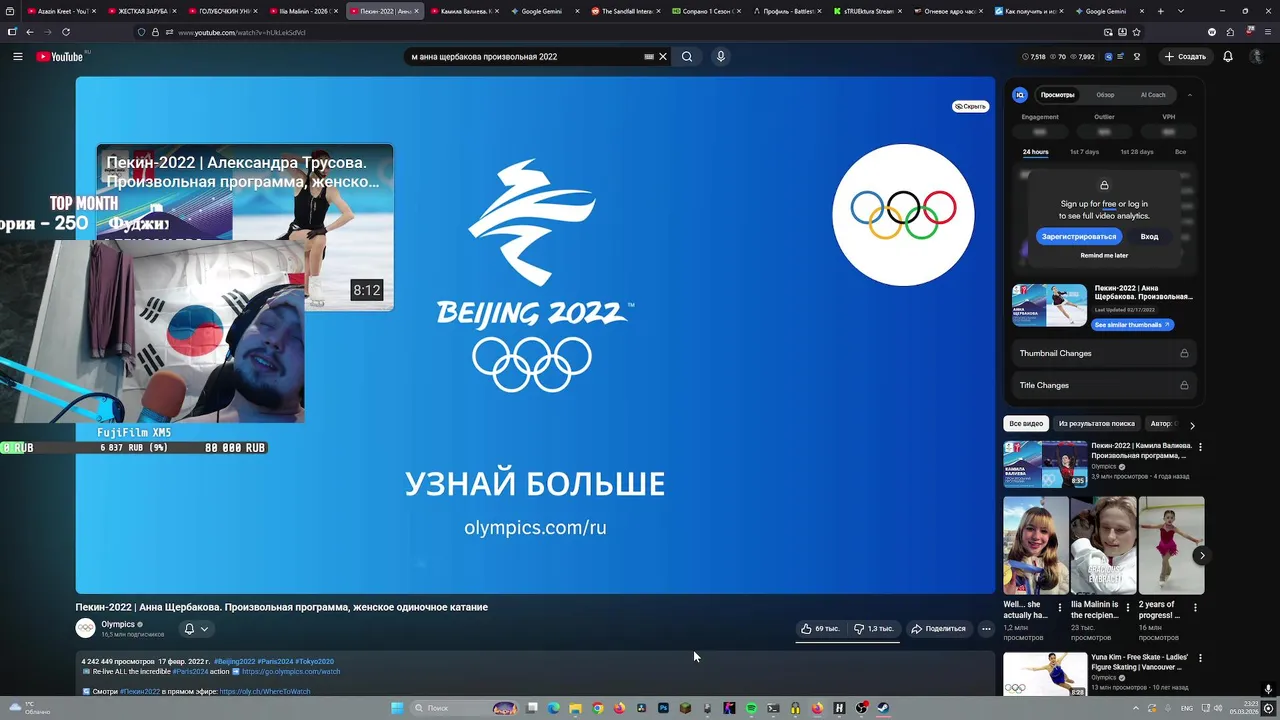Switch to The Sandfall Interactive browser tab
This screenshot has width=1280, height=720.
626,11
